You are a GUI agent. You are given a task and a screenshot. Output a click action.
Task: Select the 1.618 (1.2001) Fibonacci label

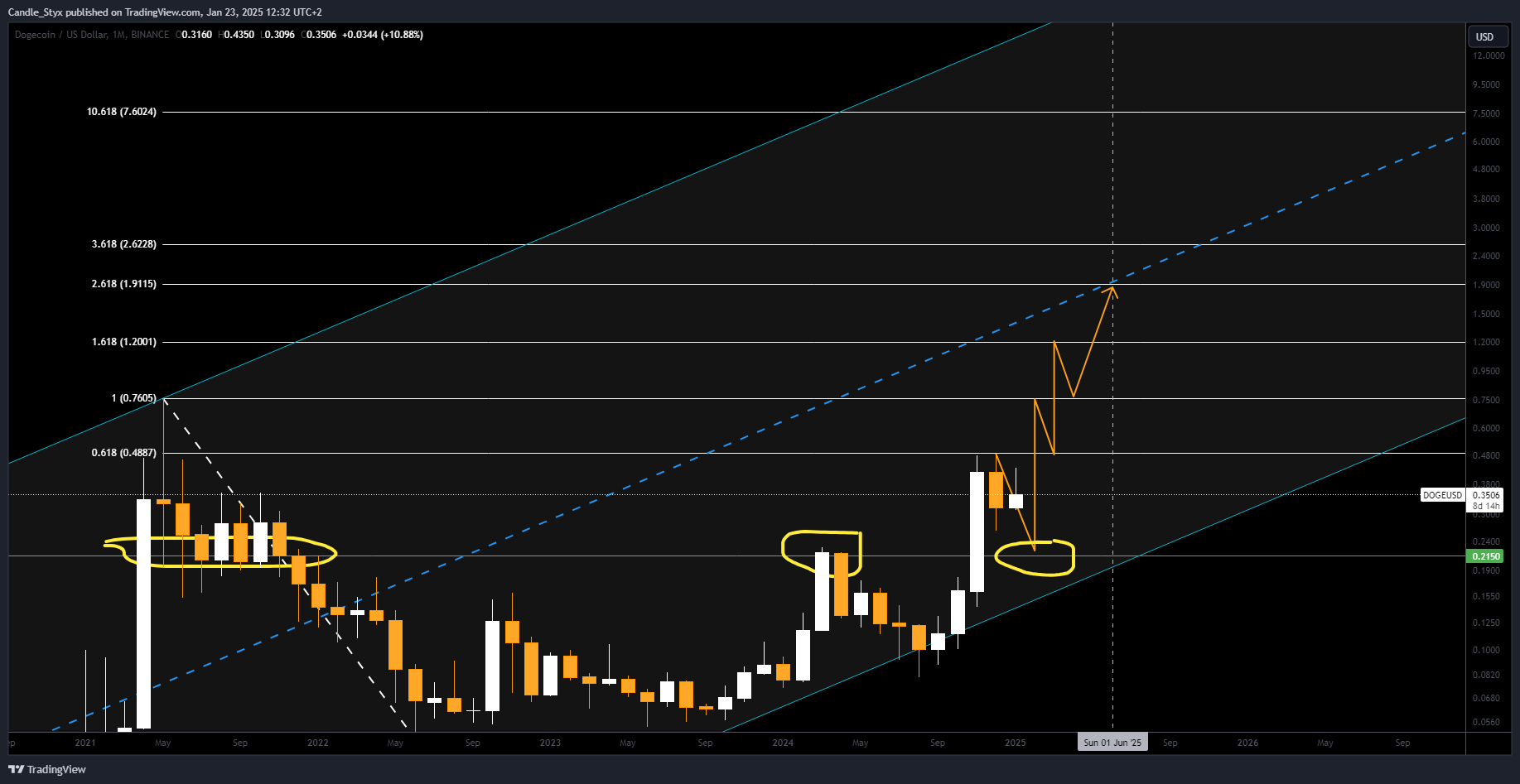(x=124, y=342)
